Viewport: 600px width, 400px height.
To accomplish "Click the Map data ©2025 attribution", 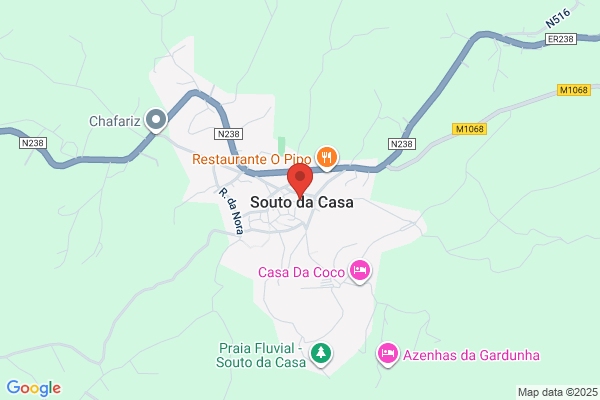I will (558, 392).
